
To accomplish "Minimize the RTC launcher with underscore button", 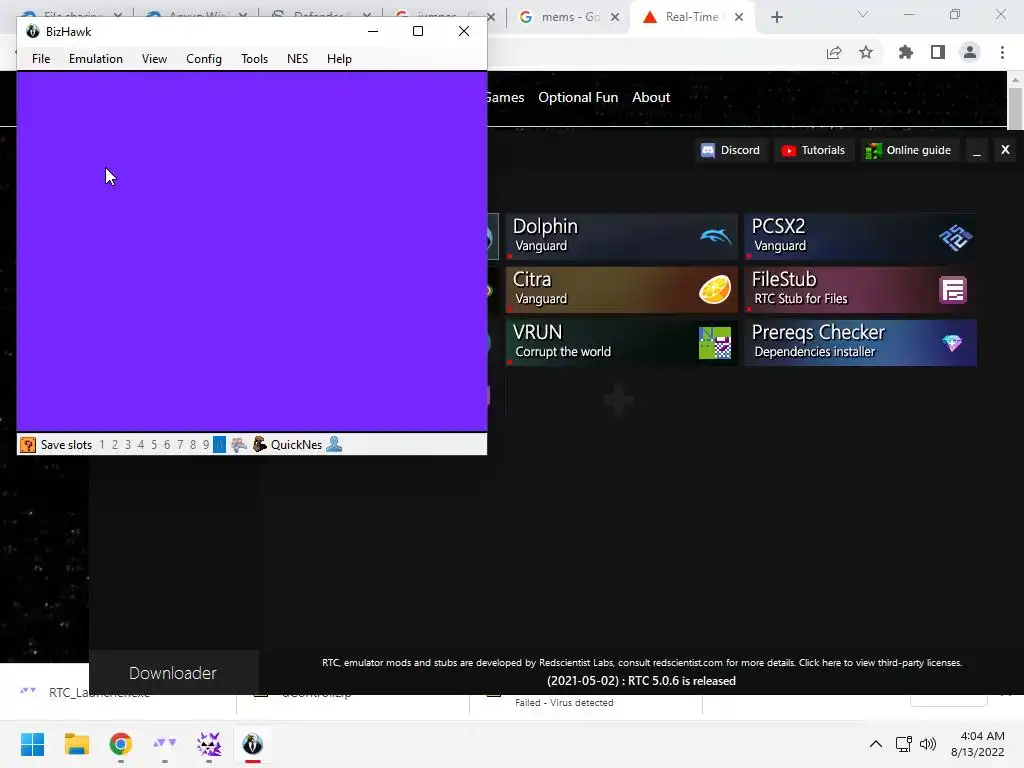I will click(977, 150).
